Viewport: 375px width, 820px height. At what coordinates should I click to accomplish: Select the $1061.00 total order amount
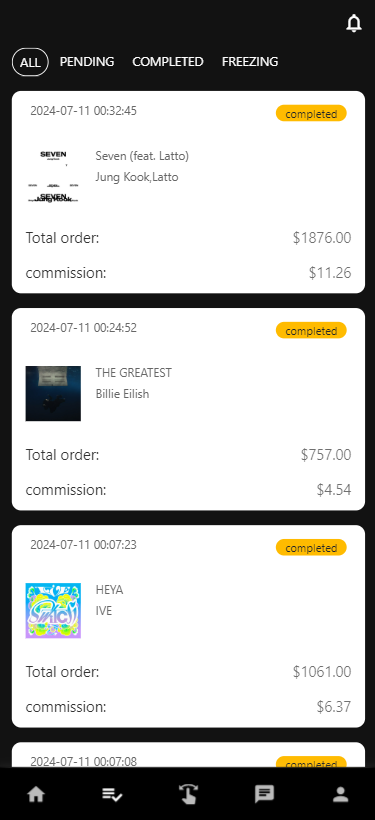pyautogui.click(x=322, y=672)
